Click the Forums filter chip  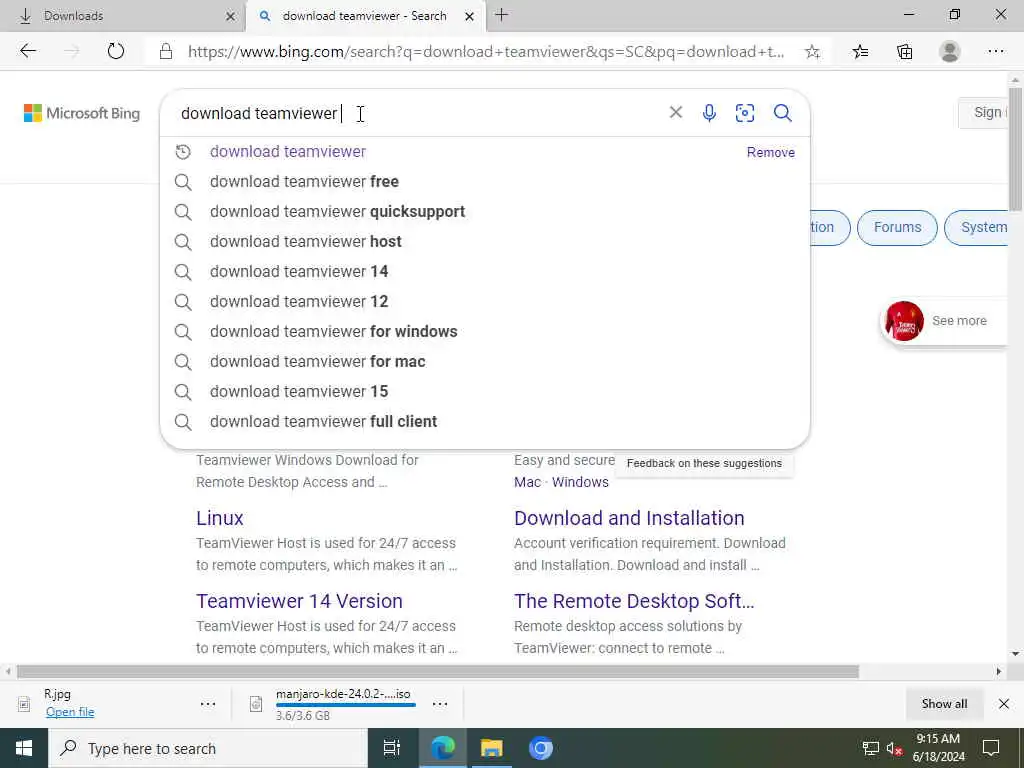[x=897, y=227]
